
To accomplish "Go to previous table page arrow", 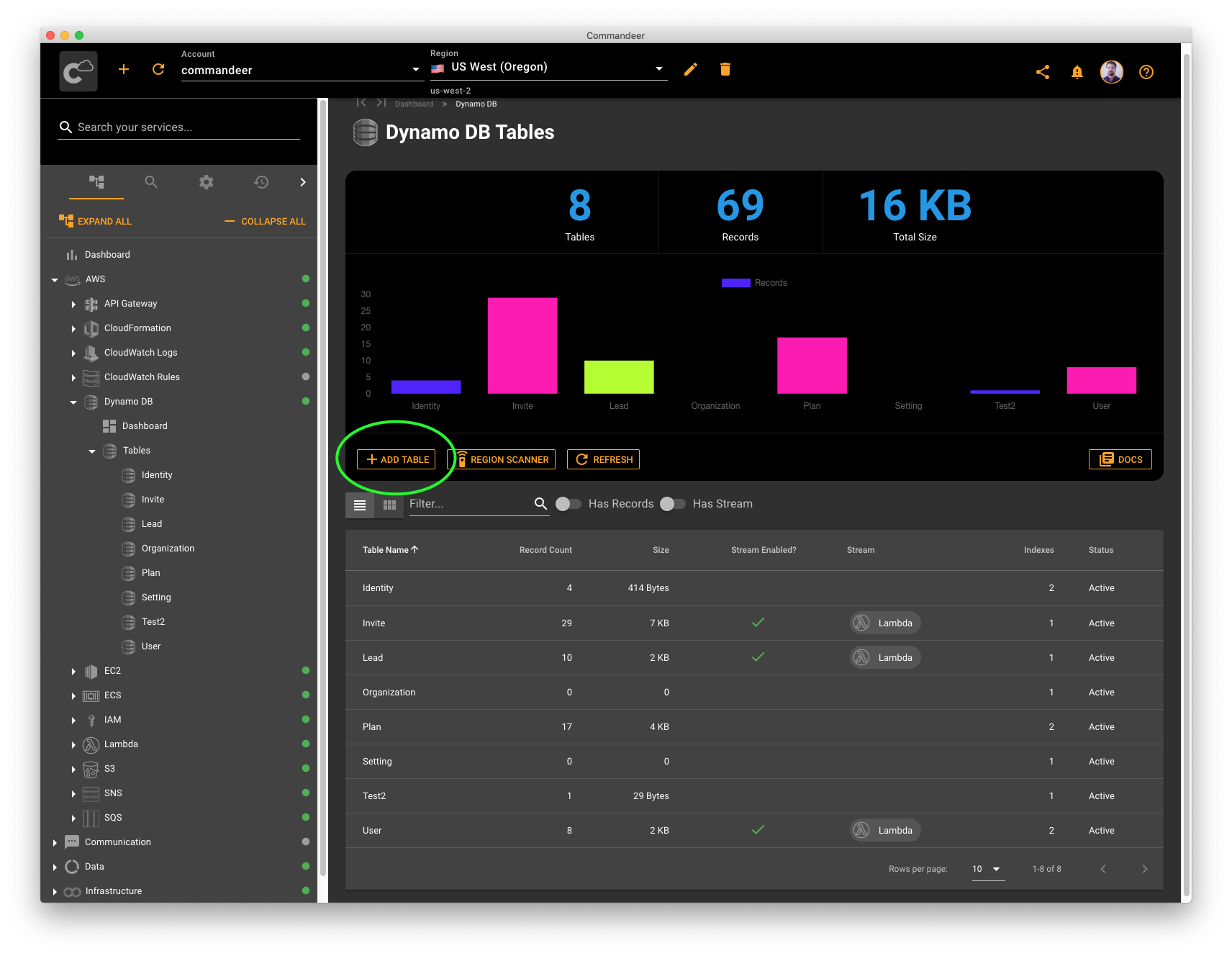I will click(x=1103, y=869).
